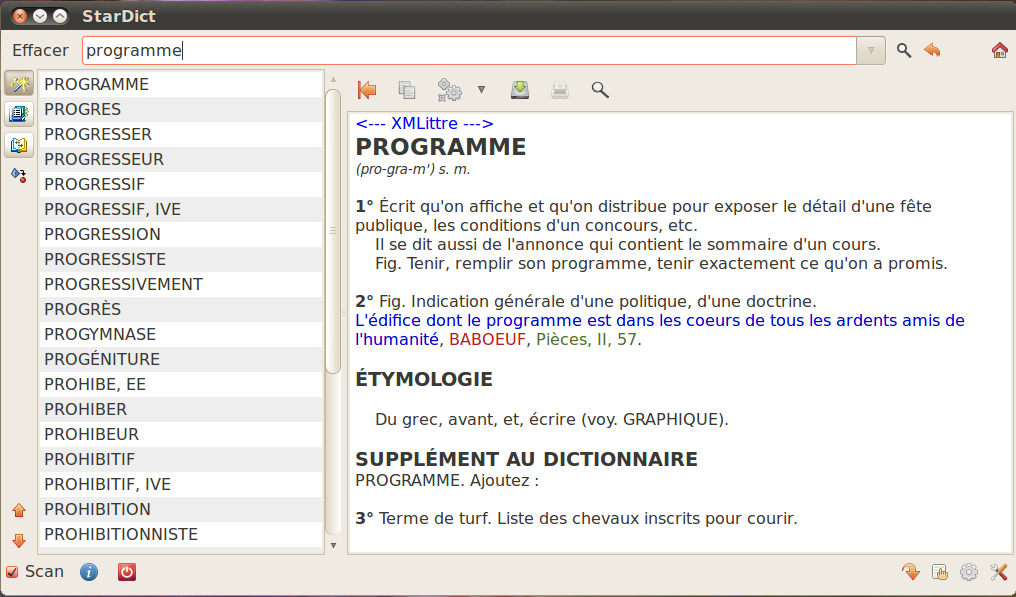Click the save to file icon
This screenshot has height=597, width=1016.
[x=520, y=90]
